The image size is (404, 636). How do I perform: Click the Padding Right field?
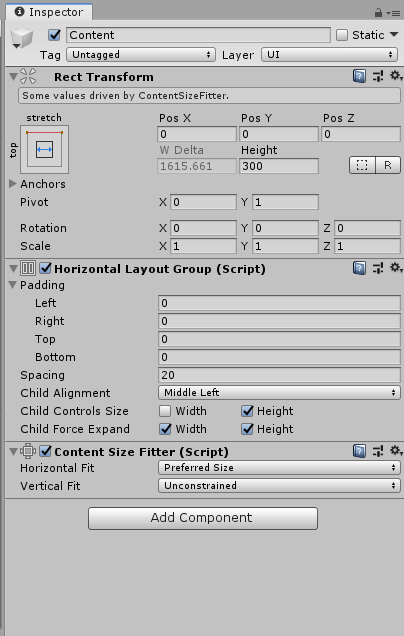279,321
